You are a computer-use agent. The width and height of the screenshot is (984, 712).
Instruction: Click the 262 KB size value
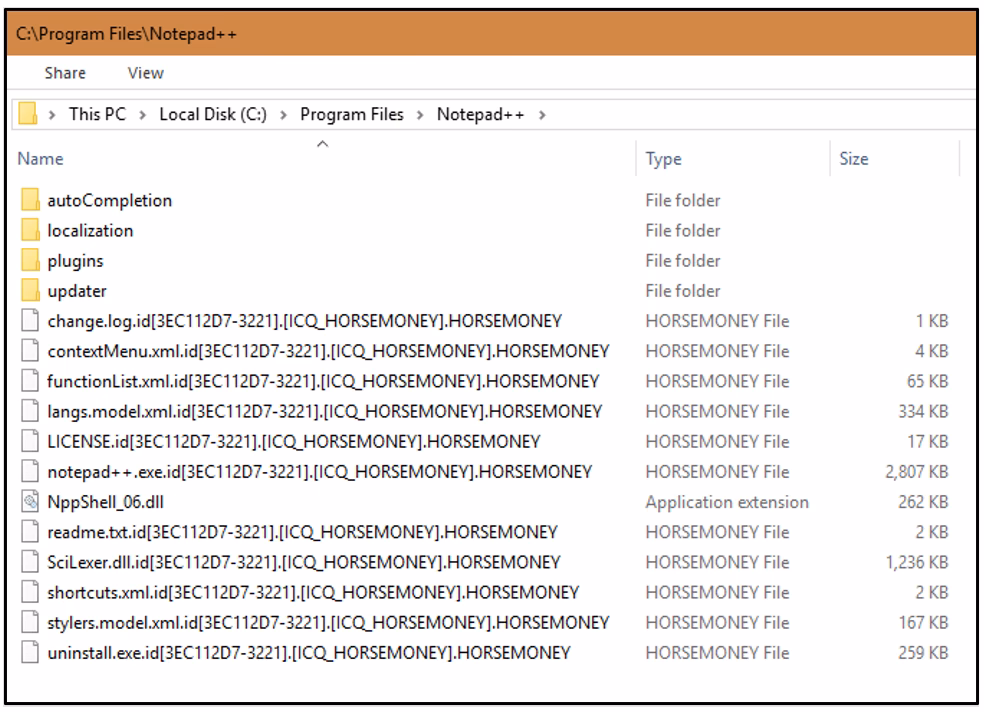pyautogui.click(x=922, y=502)
